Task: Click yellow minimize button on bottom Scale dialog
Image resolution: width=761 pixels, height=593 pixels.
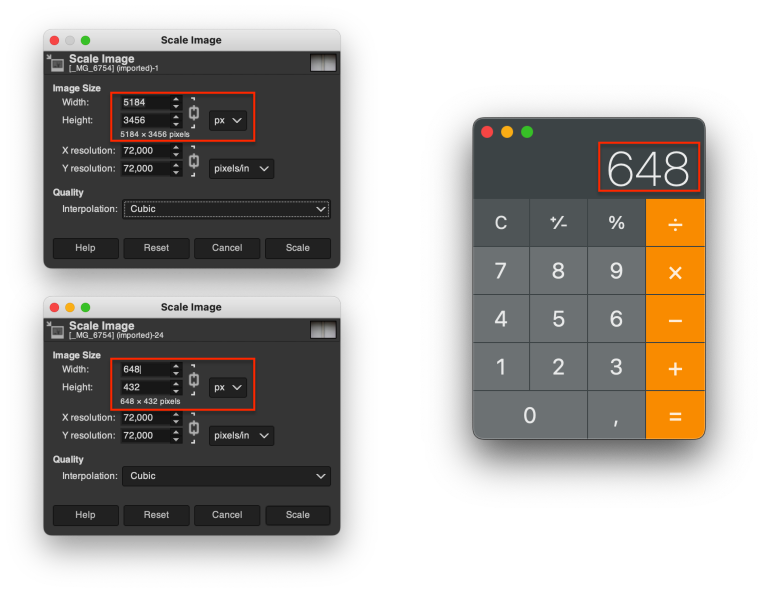Action: 70,307
